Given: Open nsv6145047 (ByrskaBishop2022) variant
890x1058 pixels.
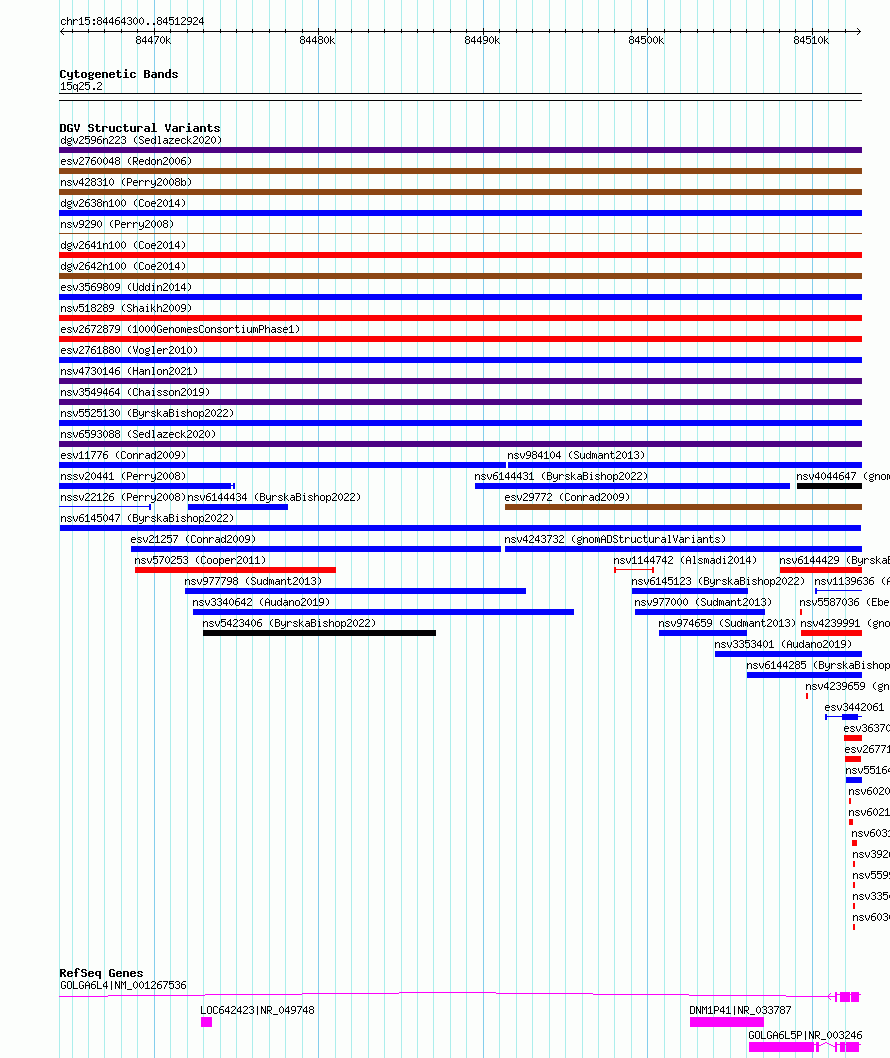Looking at the screenshot, I should pyautogui.click(x=146, y=518).
